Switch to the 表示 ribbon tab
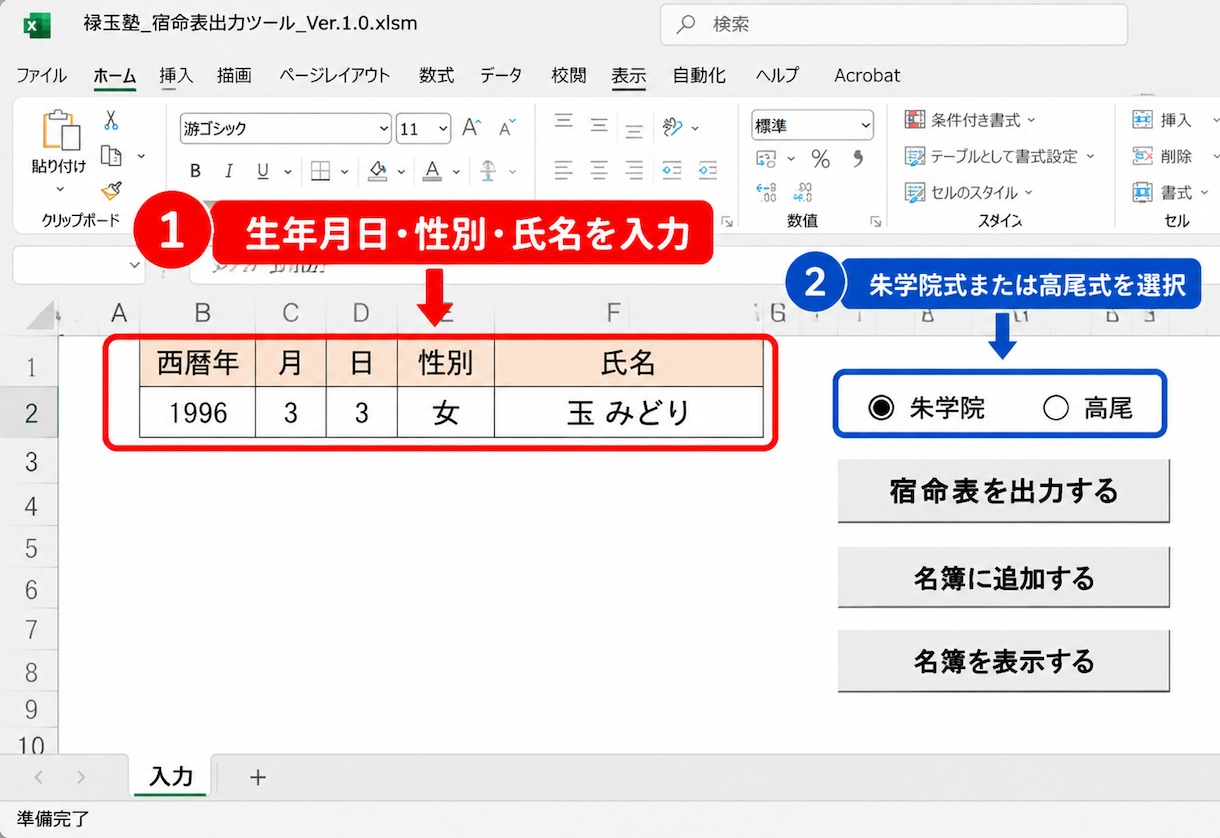This screenshot has width=1220, height=838. coord(629,75)
